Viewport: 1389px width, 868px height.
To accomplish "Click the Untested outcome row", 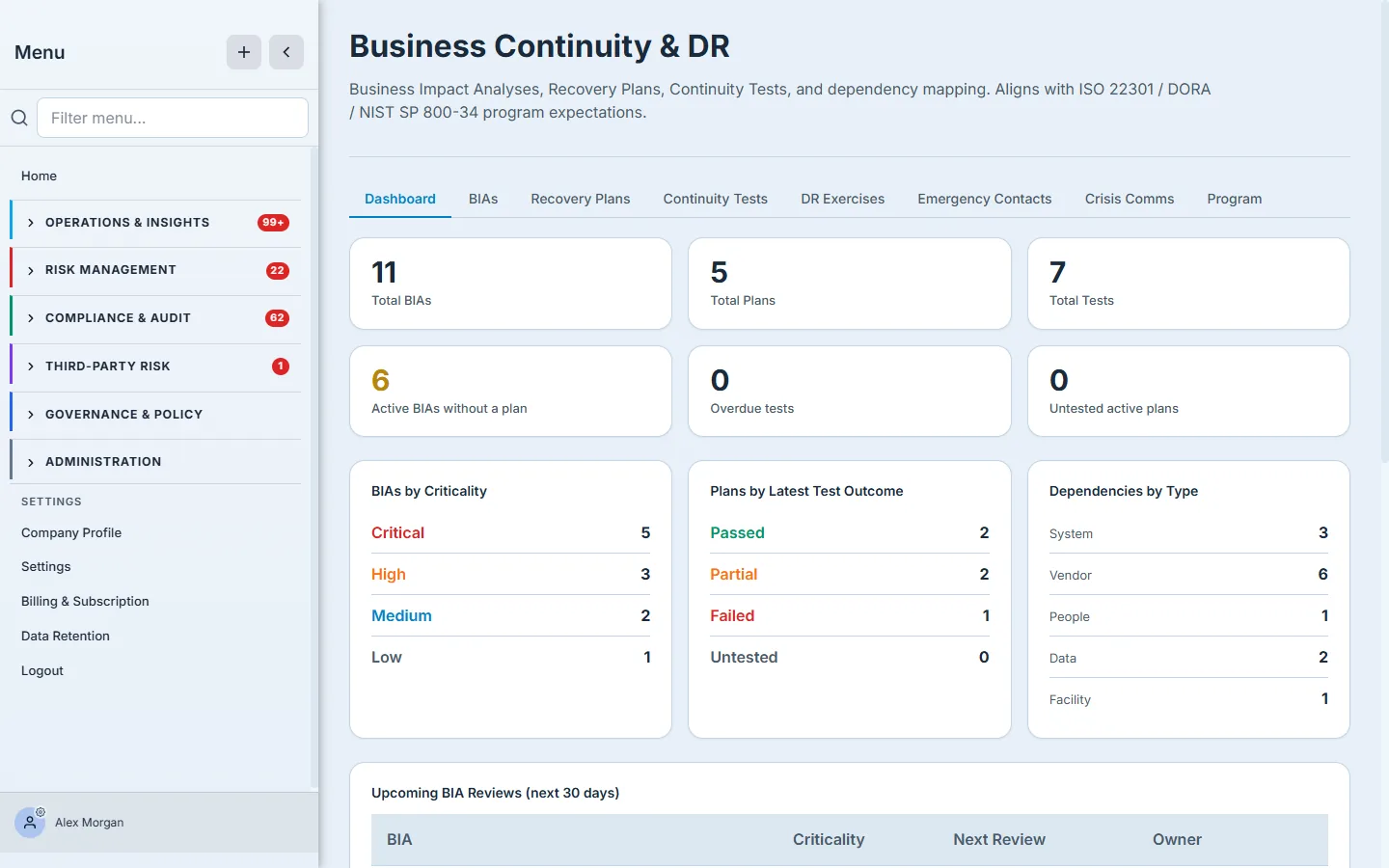I will click(850, 658).
